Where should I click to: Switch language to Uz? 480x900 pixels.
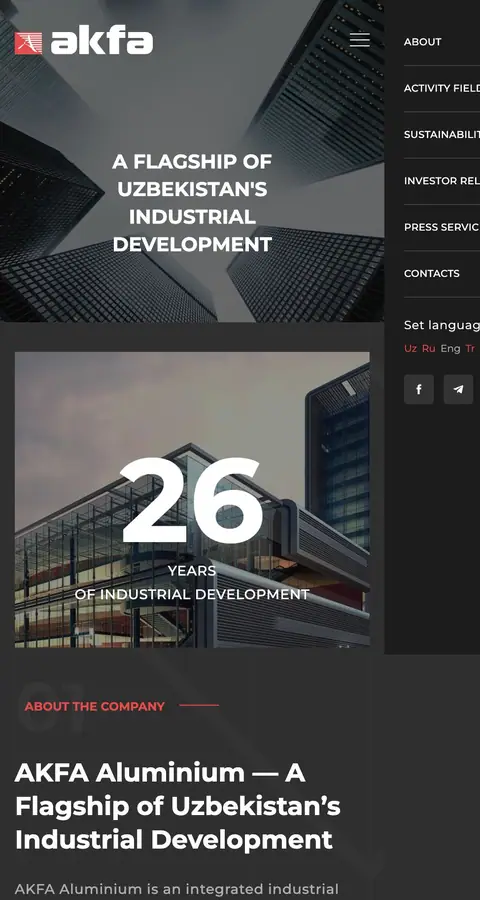411,348
